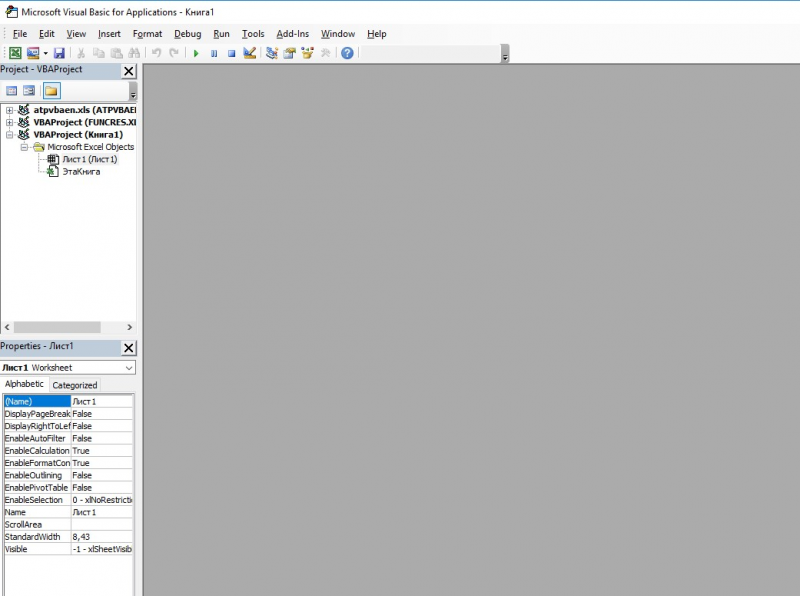Open Find with the binoculars icon
Screen dimensions: 800x596
click(x=134, y=53)
